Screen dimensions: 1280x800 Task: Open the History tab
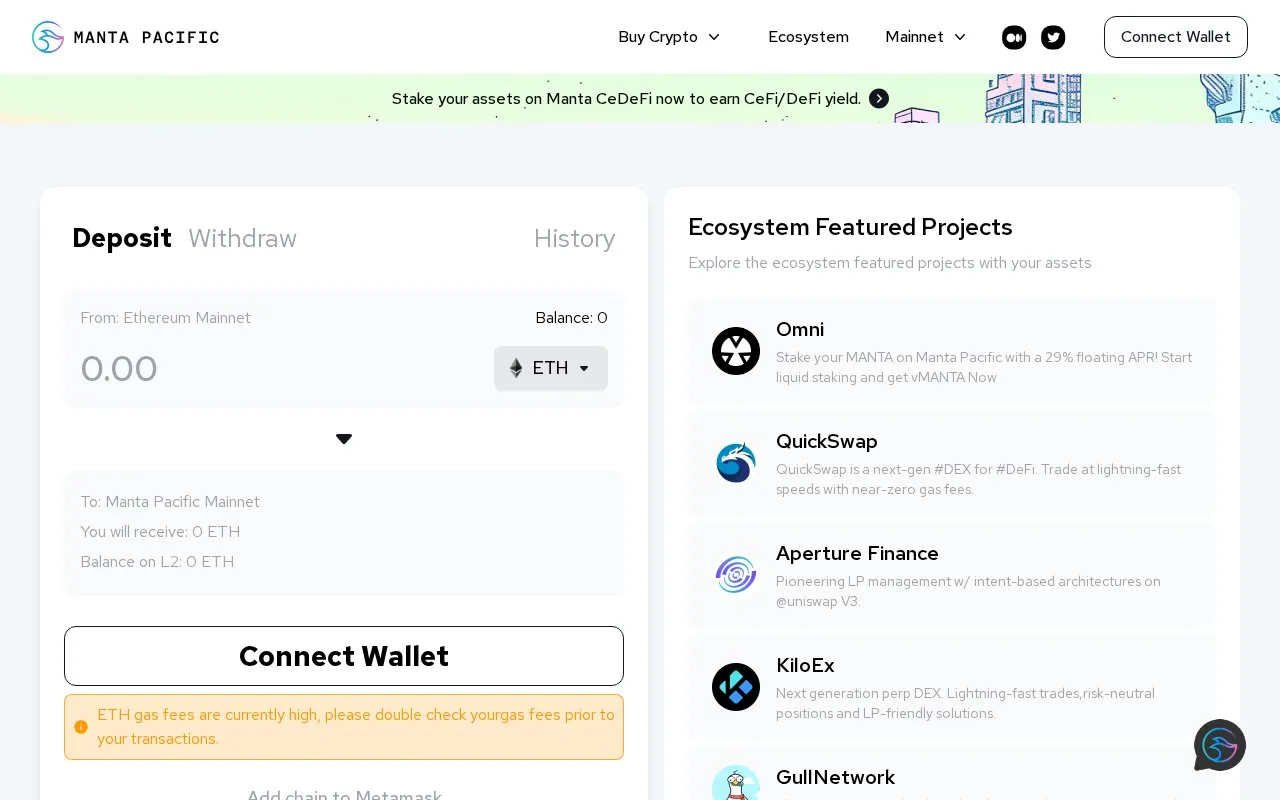pos(574,238)
